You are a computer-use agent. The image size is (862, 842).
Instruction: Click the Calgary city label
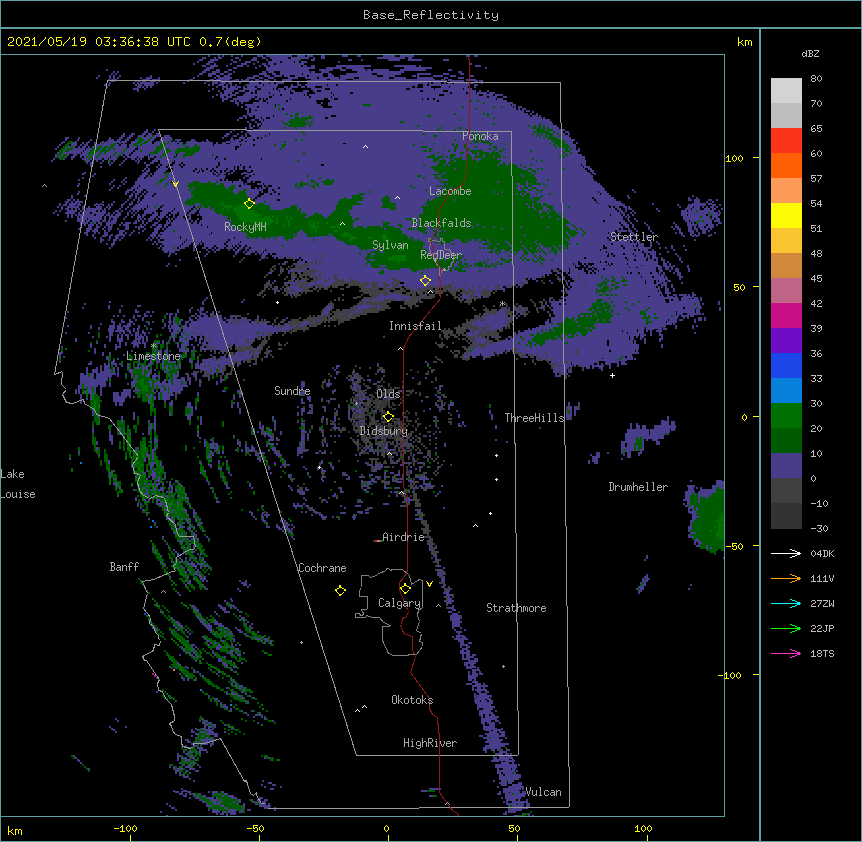[399, 603]
